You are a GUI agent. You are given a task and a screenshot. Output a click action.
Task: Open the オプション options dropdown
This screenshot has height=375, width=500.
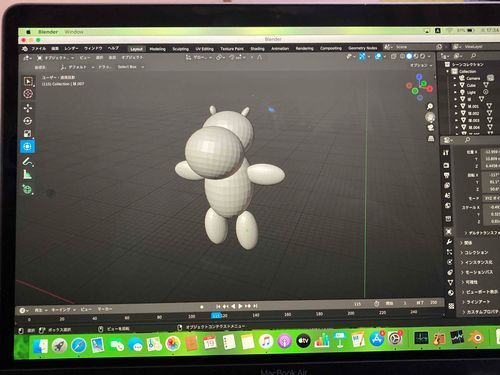tap(421, 65)
